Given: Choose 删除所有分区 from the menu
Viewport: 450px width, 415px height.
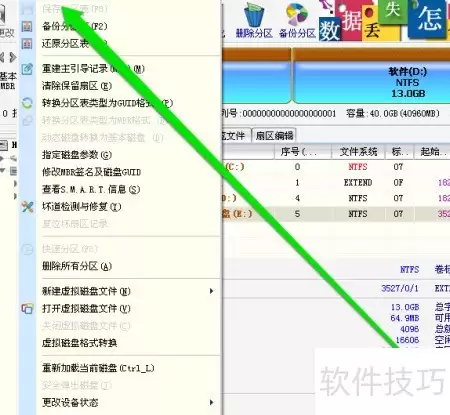Looking at the screenshot, I should 76,266.
